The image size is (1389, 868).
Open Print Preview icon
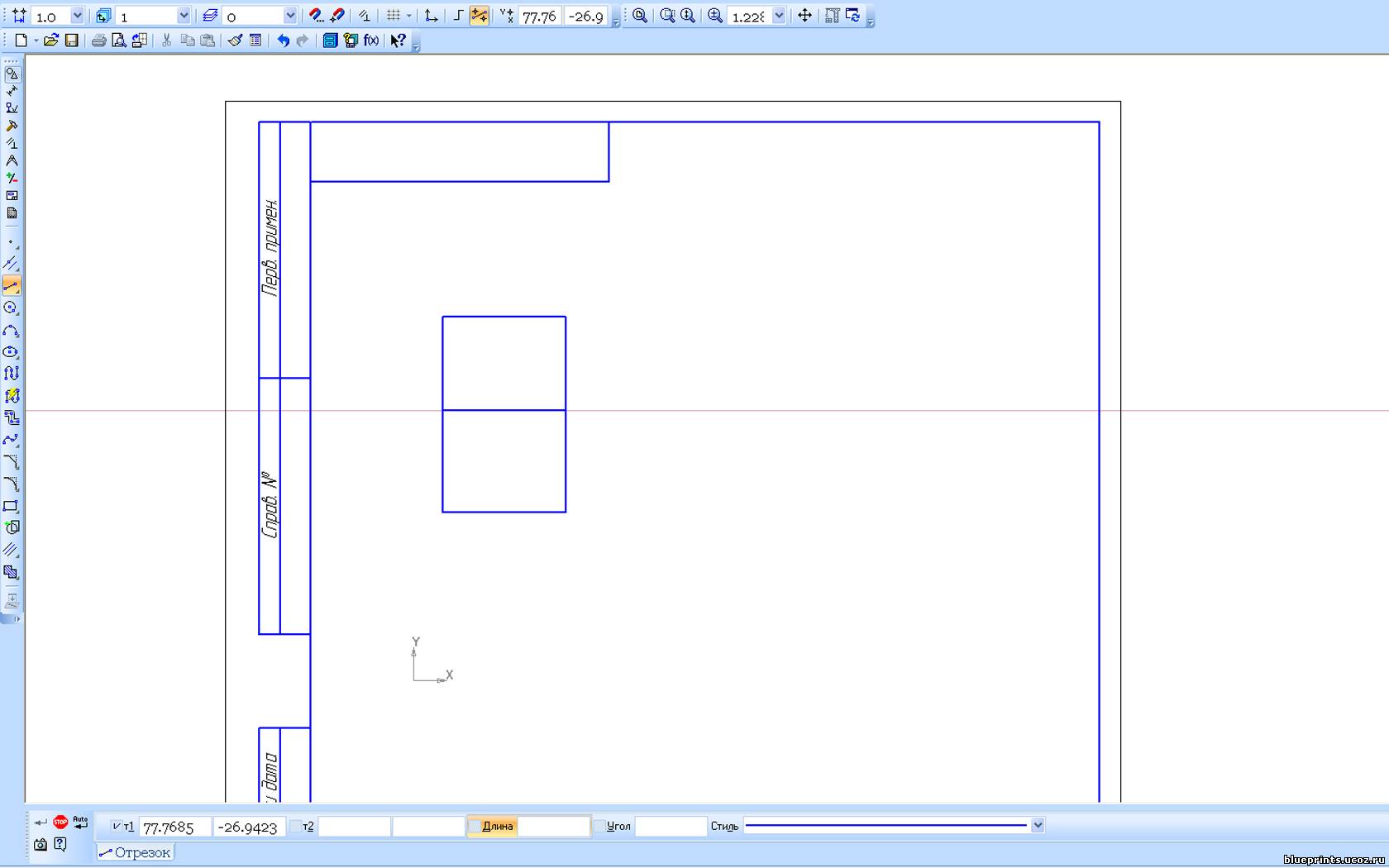click(x=119, y=41)
